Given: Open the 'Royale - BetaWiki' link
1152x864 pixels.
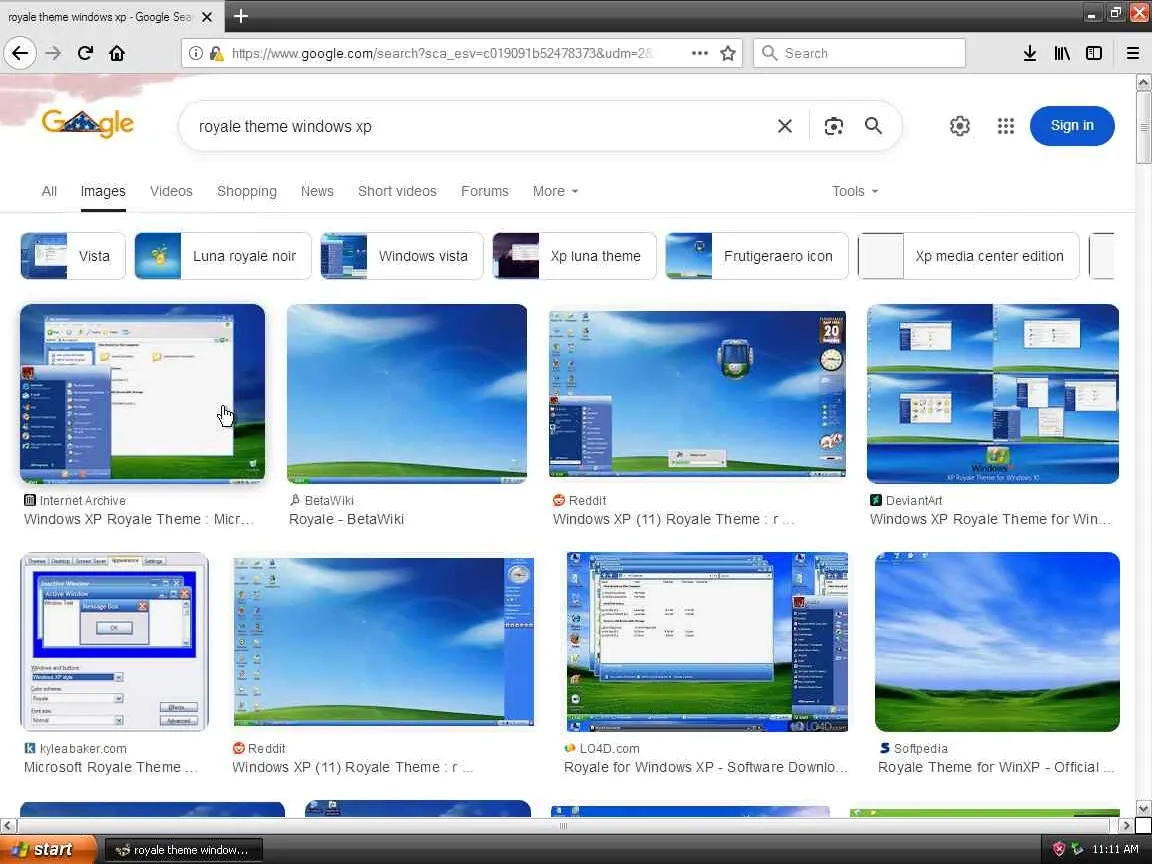Looking at the screenshot, I should click(346, 519).
